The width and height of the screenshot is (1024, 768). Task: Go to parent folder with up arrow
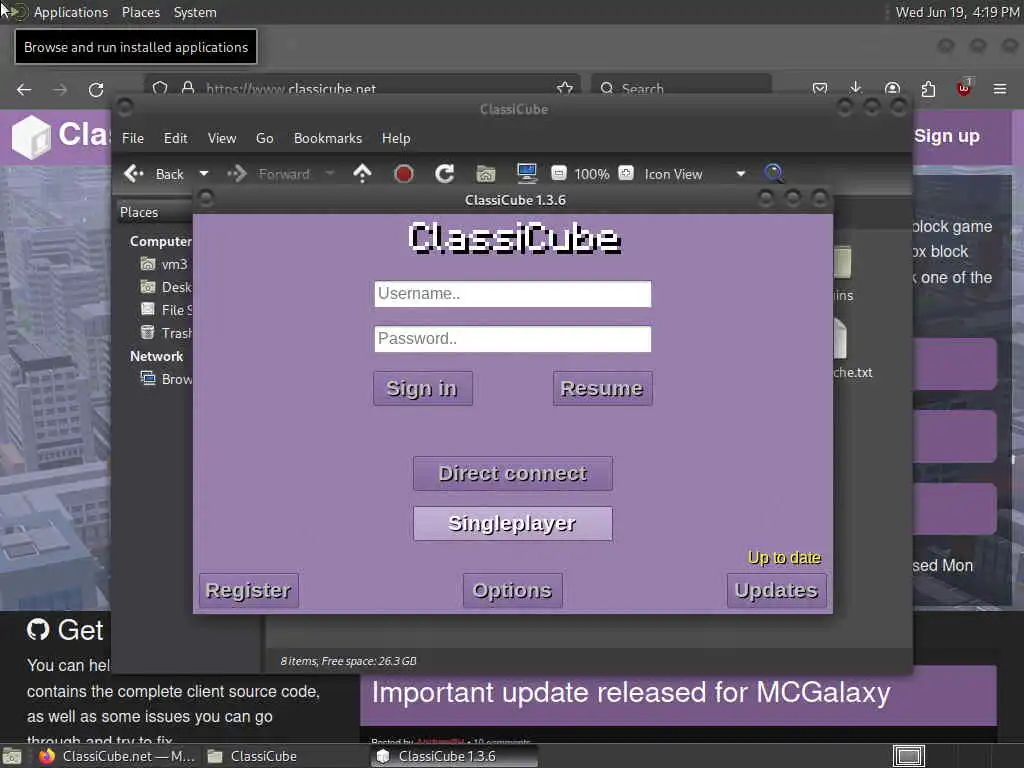tap(362, 174)
